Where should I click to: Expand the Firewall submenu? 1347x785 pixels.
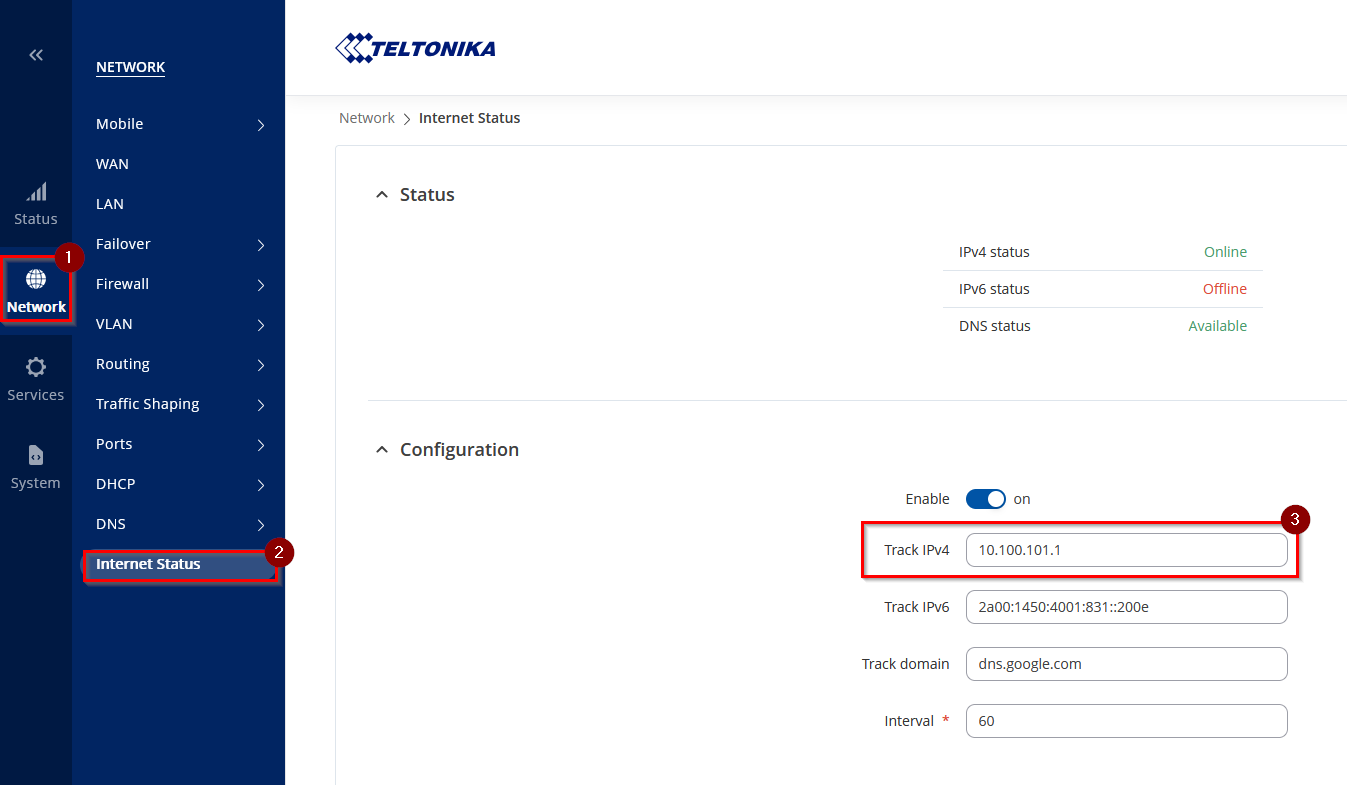261,285
